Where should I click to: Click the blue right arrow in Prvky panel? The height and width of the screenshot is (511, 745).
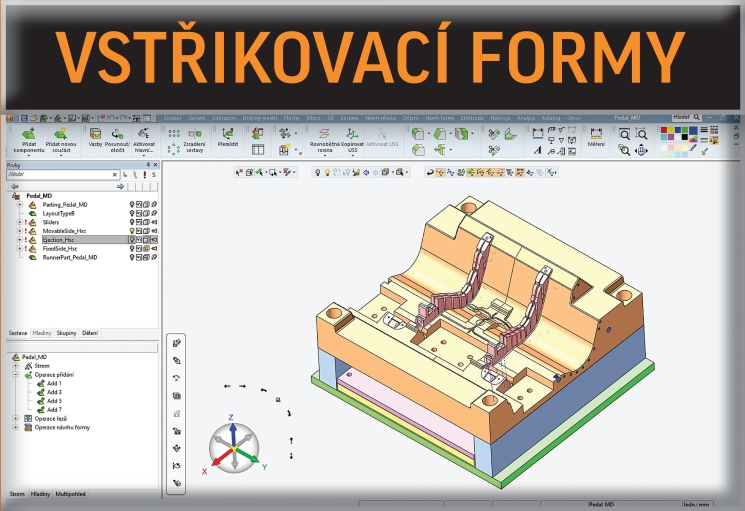tap(120, 187)
